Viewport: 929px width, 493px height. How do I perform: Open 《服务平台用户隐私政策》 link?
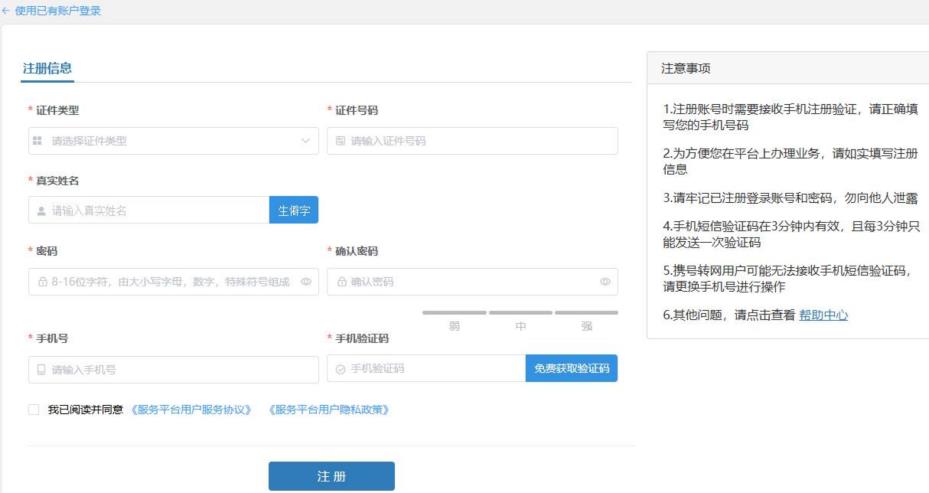(328, 409)
